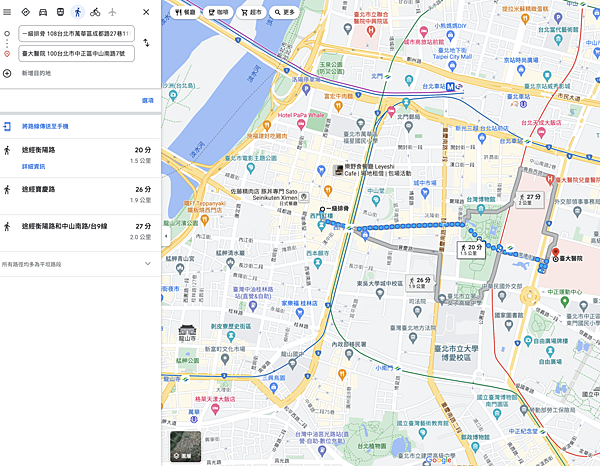This screenshot has width=600, height=466.
Task: Click 台北天成大飯店 hotel pin
Action: (541, 132)
